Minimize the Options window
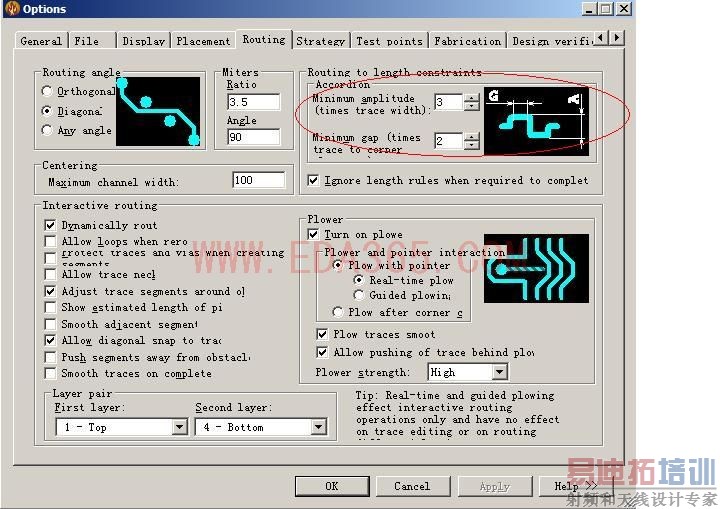The height and width of the screenshot is (509, 720). (x=590, y=8)
